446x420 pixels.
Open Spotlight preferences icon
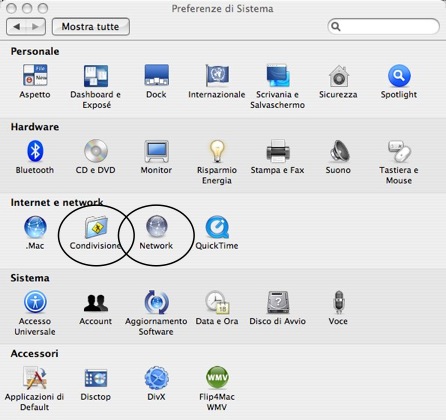point(399,75)
